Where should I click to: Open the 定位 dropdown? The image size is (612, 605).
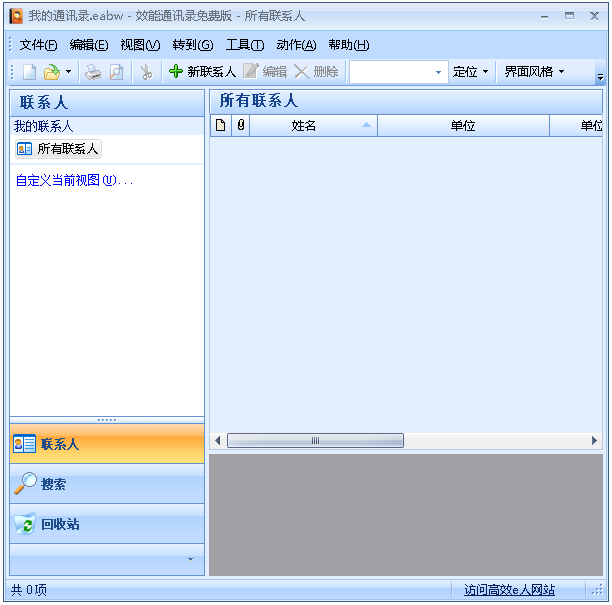click(470, 72)
